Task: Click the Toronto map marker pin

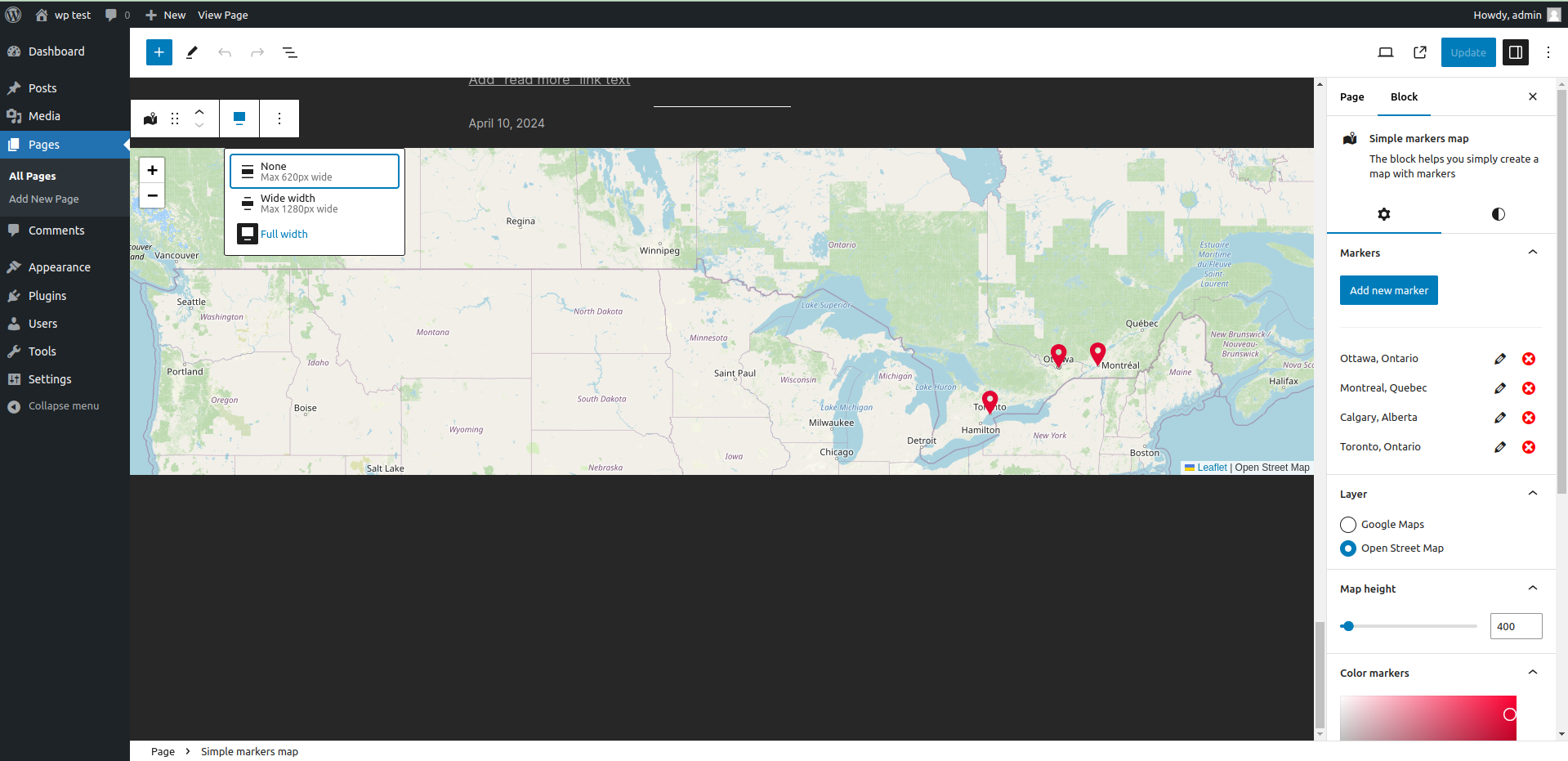Action: [990, 401]
